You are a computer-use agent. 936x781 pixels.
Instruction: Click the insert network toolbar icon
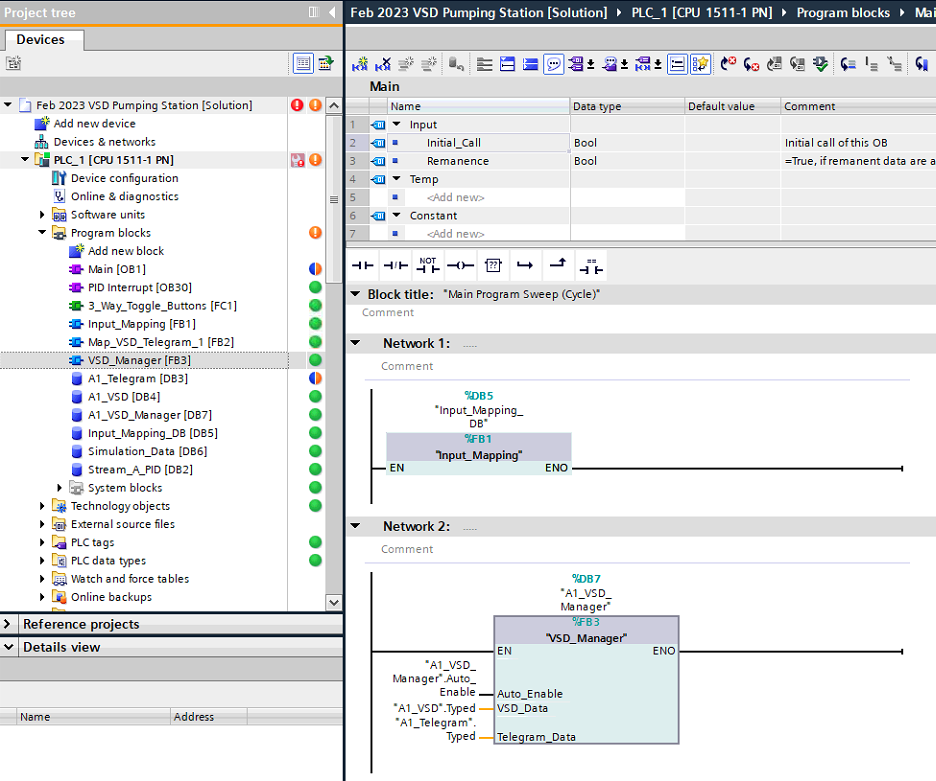(360, 64)
